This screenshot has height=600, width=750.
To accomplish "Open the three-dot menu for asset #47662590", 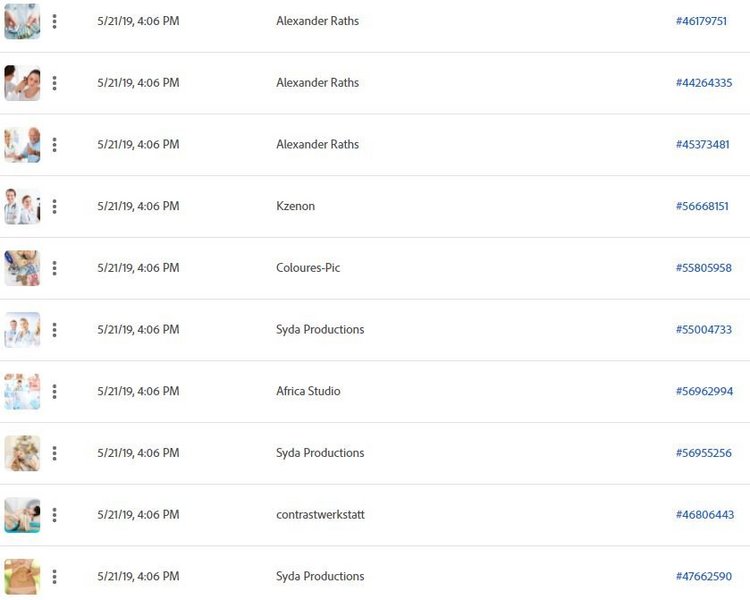I will [55, 577].
